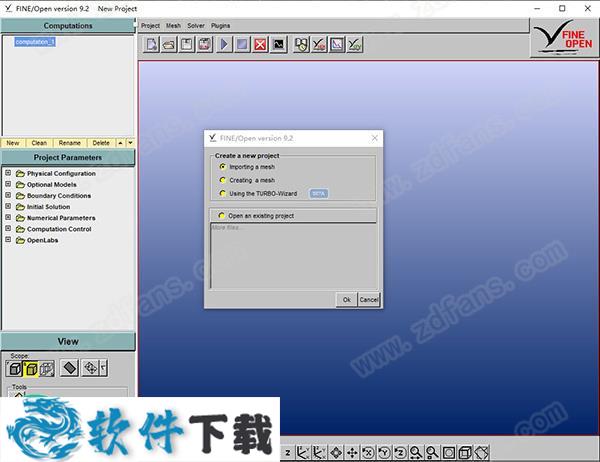Click the checkmark icon with green badge
600x462 pixels.
click(x=355, y=44)
